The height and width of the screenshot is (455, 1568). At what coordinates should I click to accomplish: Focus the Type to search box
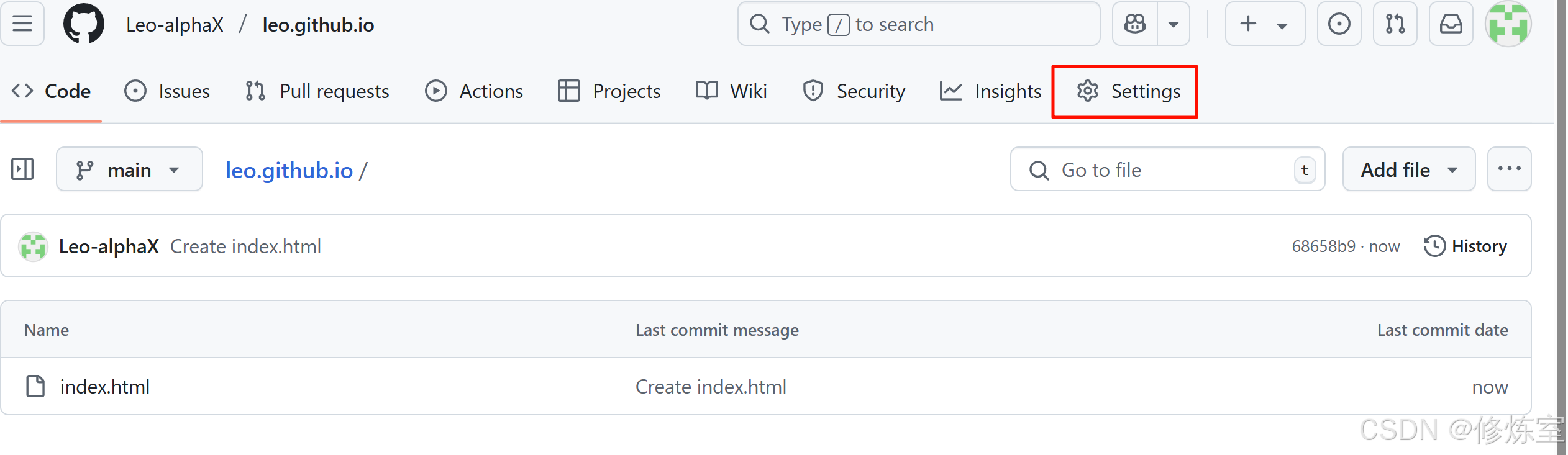pyautogui.click(x=918, y=24)
